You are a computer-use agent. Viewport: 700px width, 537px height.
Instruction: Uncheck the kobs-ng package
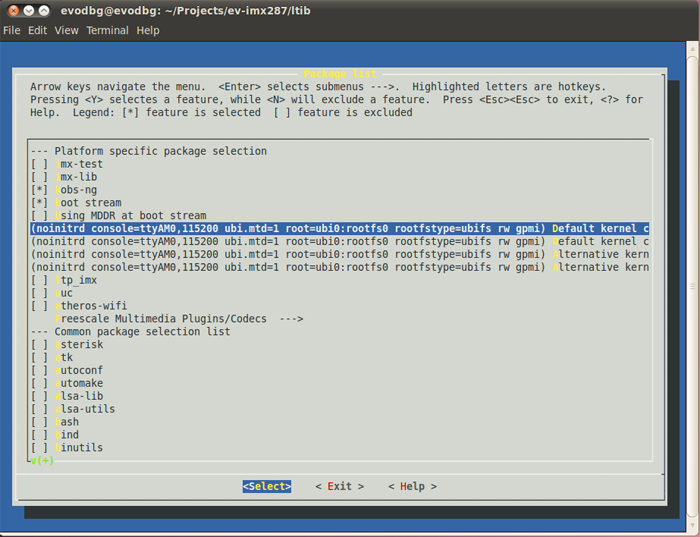pos(40,190)
